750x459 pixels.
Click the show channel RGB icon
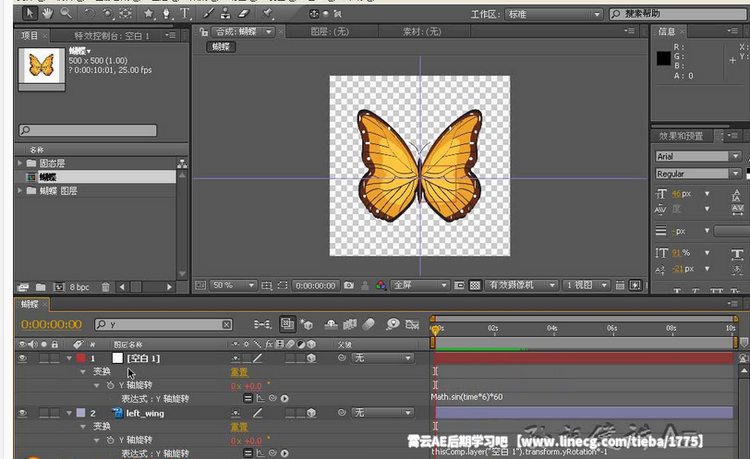[x=381, y=285]
